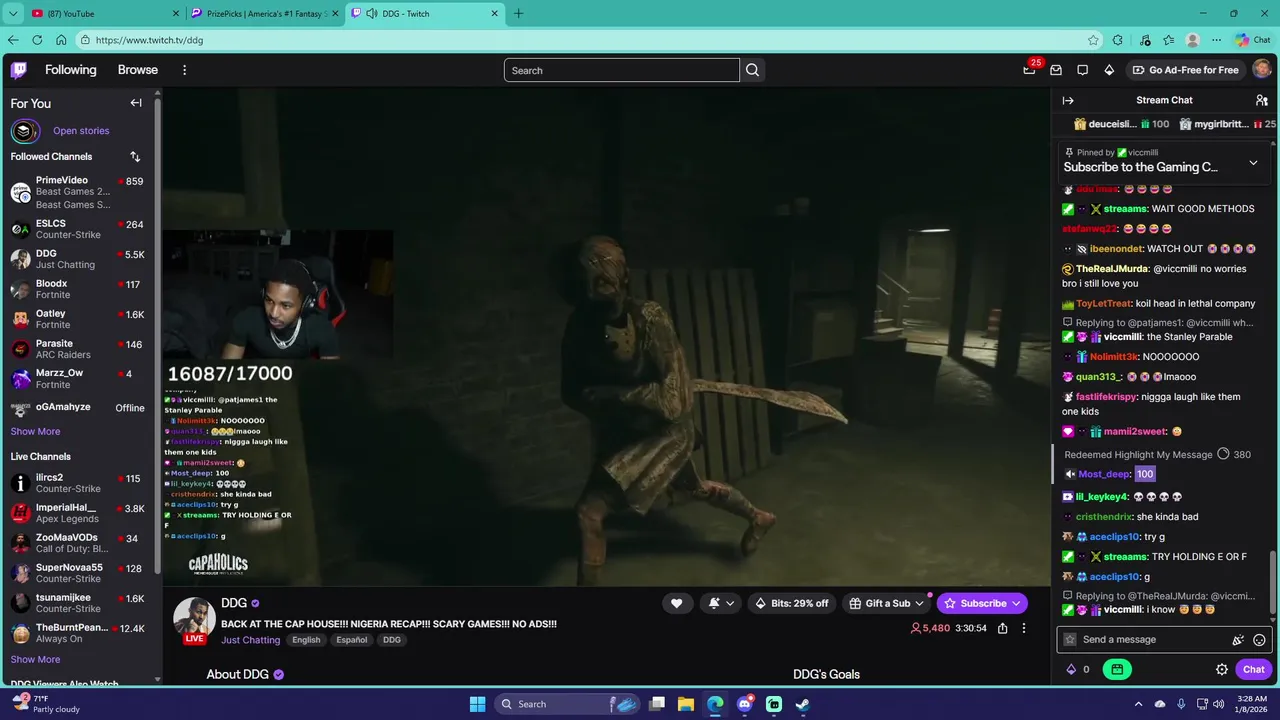Open the stream three-dot options menu
This screenshot has height=720, width=1280.
[1023, 628]
